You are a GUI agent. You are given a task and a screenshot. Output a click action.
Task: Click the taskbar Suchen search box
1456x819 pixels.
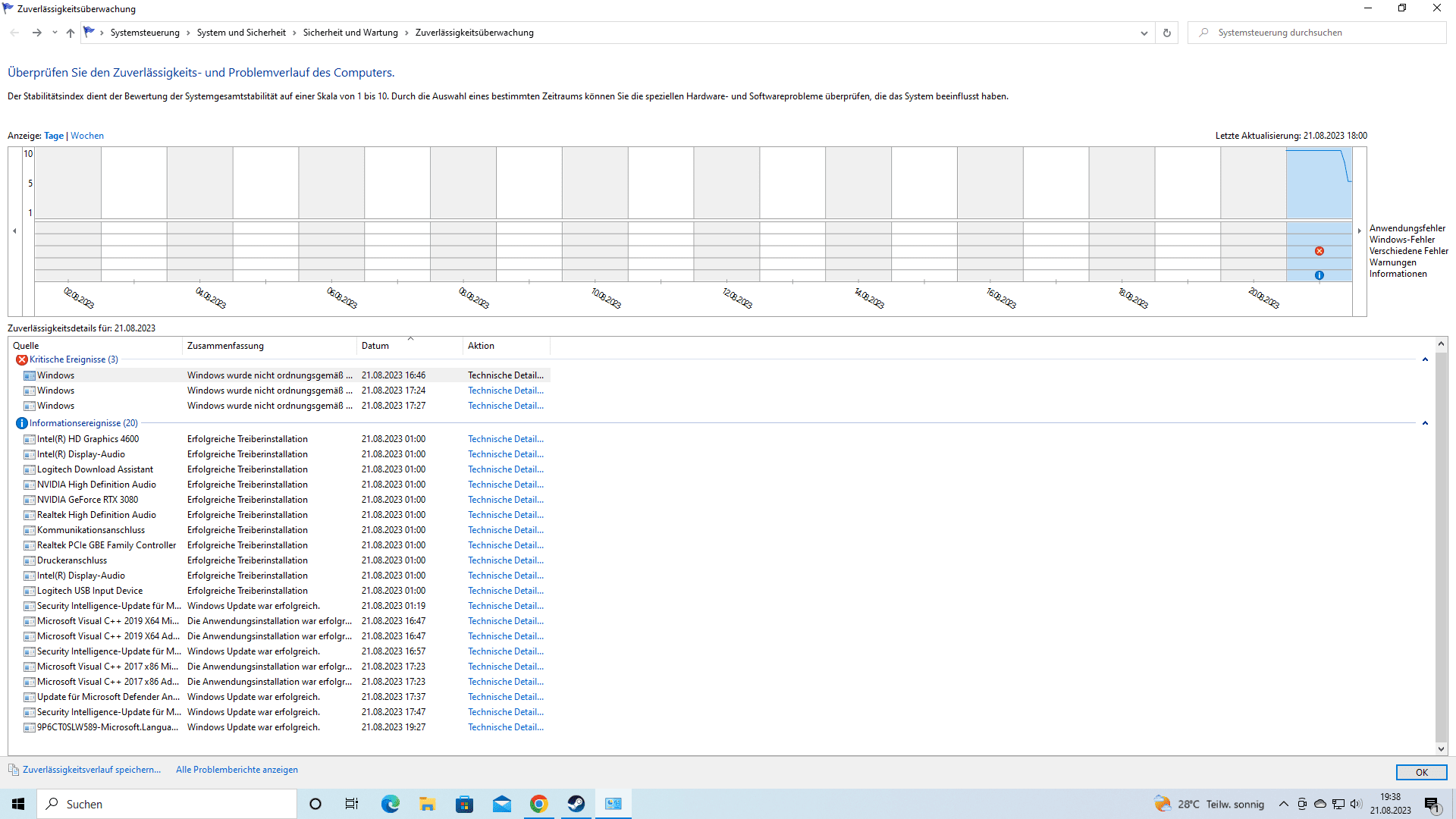pyautogui.click(x=167, y=804)
